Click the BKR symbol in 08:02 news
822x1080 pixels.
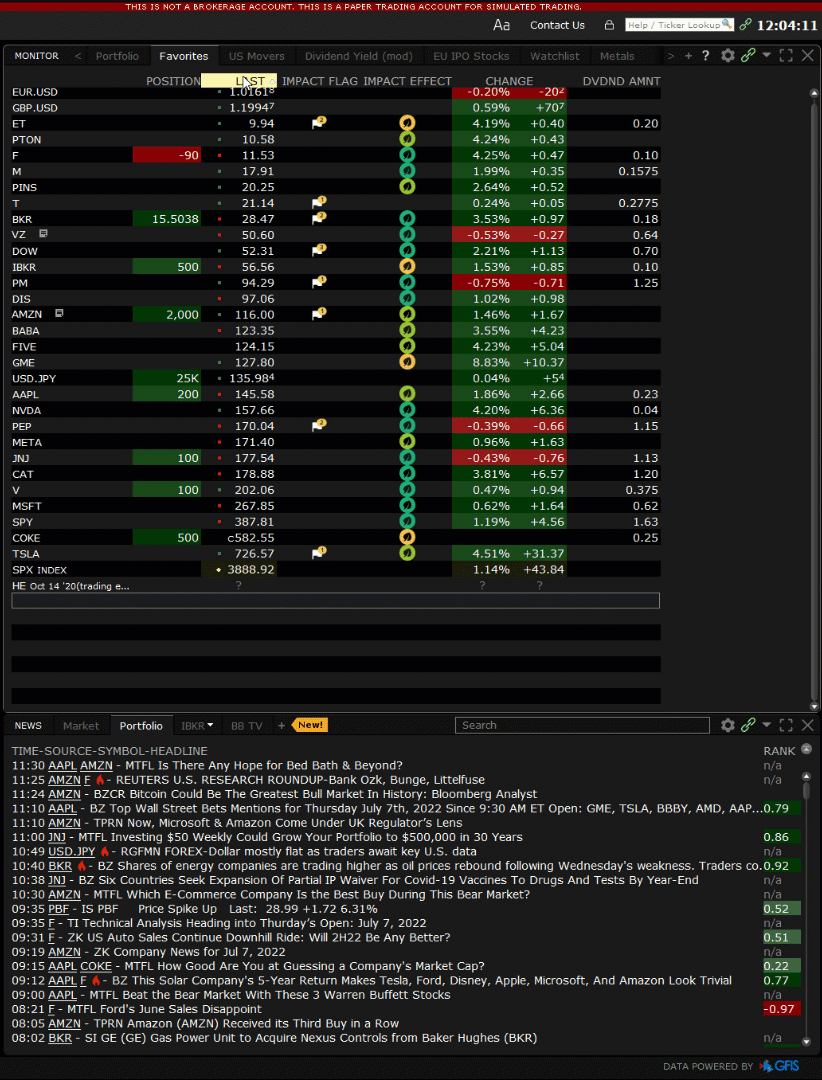tap(60, 1037)
